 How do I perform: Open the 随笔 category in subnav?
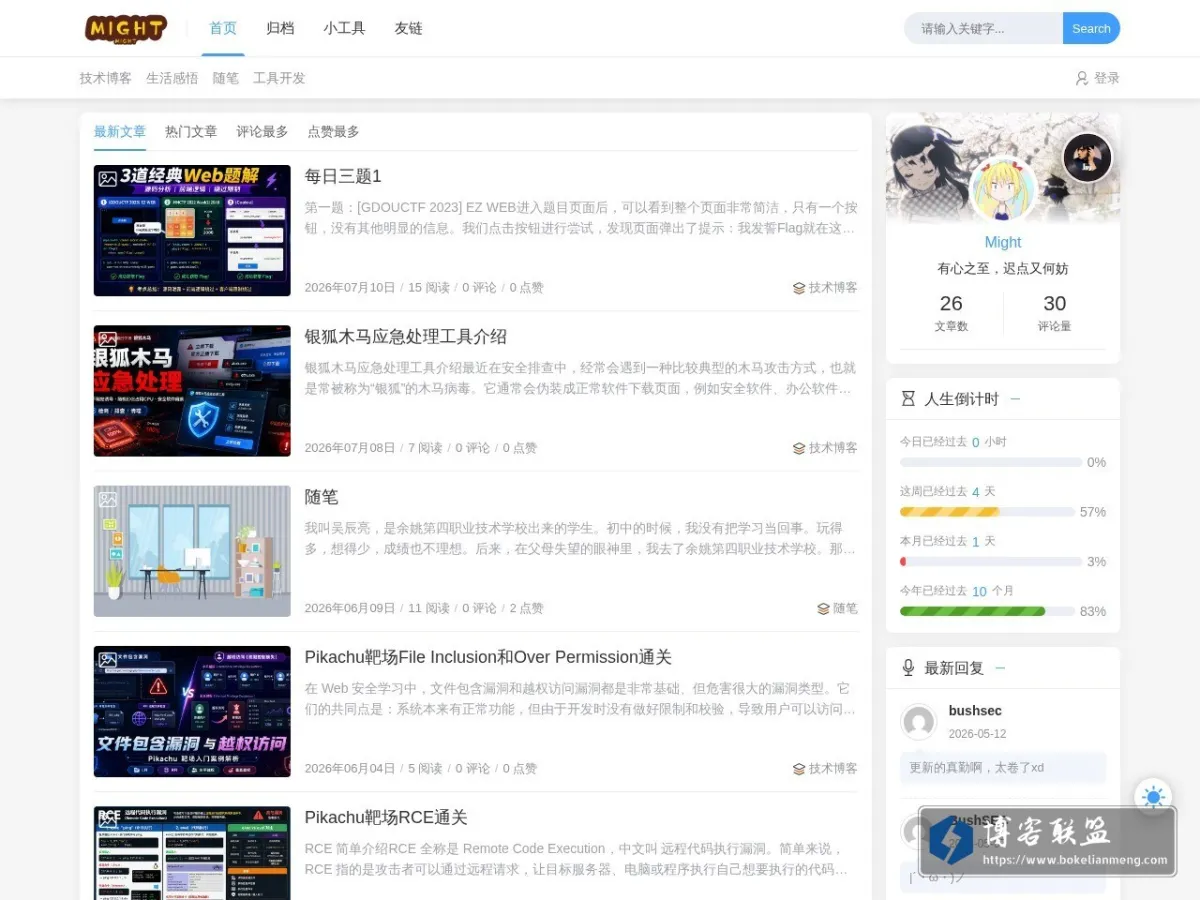(x=226, y=78)
